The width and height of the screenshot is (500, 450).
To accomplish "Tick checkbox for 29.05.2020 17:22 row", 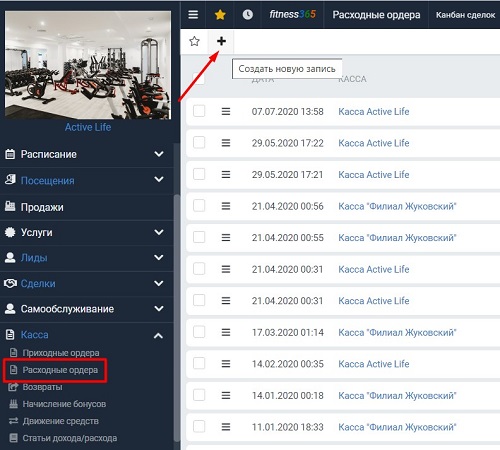I will point(199,143).
